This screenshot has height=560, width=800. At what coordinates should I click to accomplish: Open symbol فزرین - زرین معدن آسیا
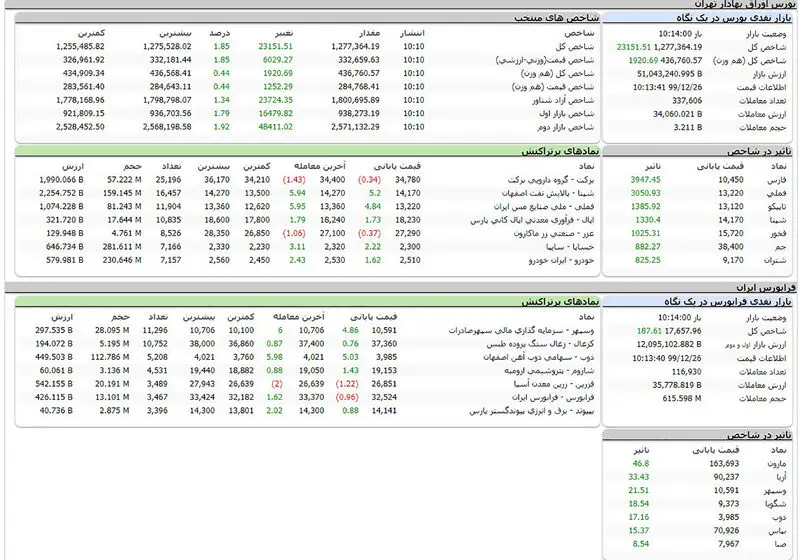point(554,384)
